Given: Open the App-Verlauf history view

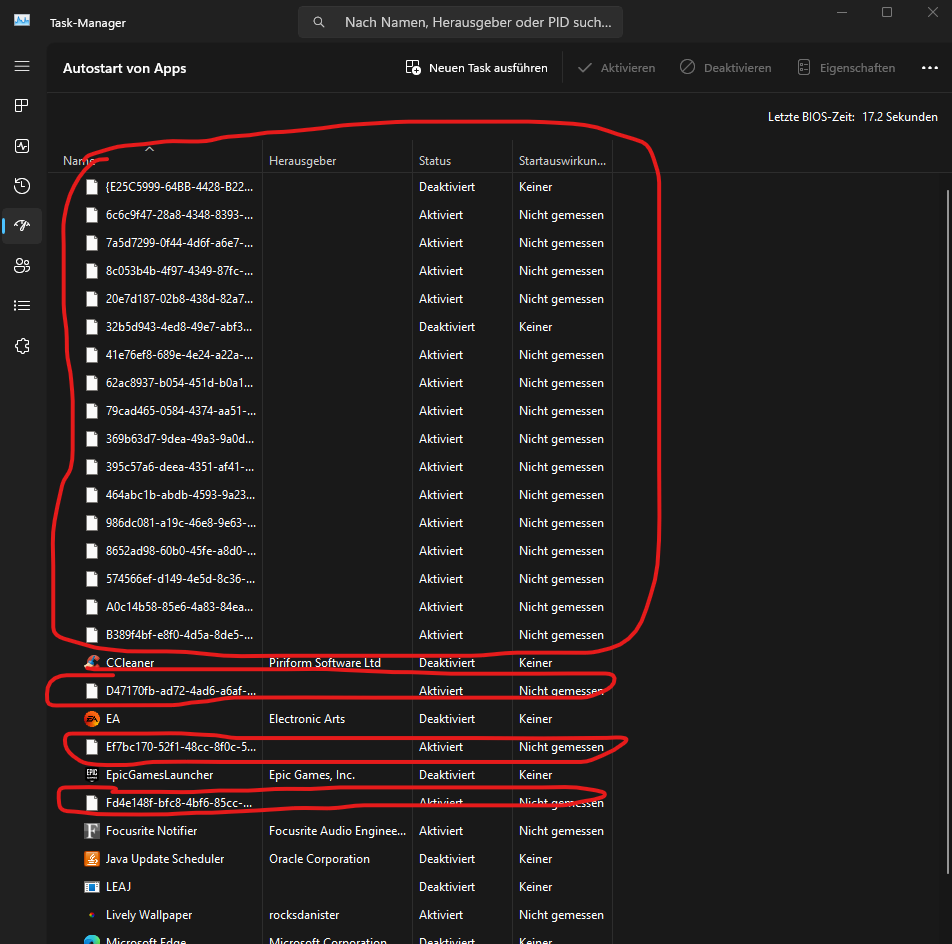Looking at the screenshot, I should click(x=22, y=185).
